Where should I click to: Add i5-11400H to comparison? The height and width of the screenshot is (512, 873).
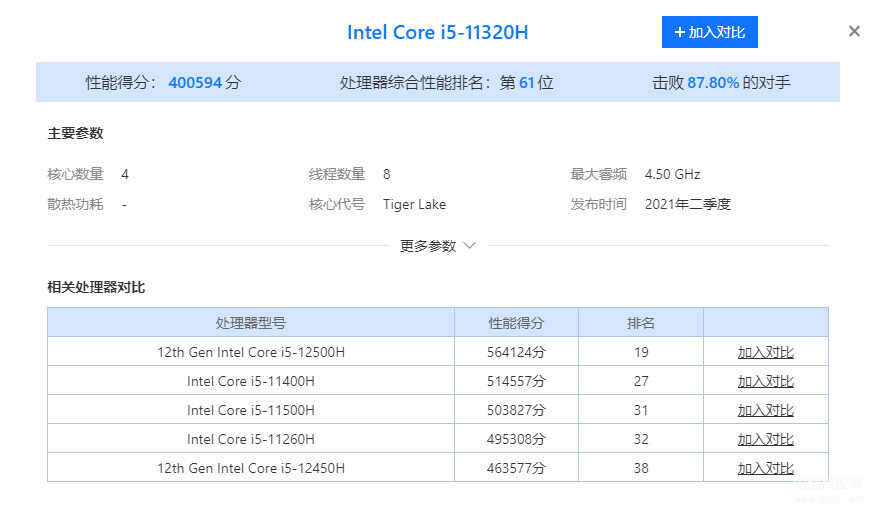tap(766, 381)
